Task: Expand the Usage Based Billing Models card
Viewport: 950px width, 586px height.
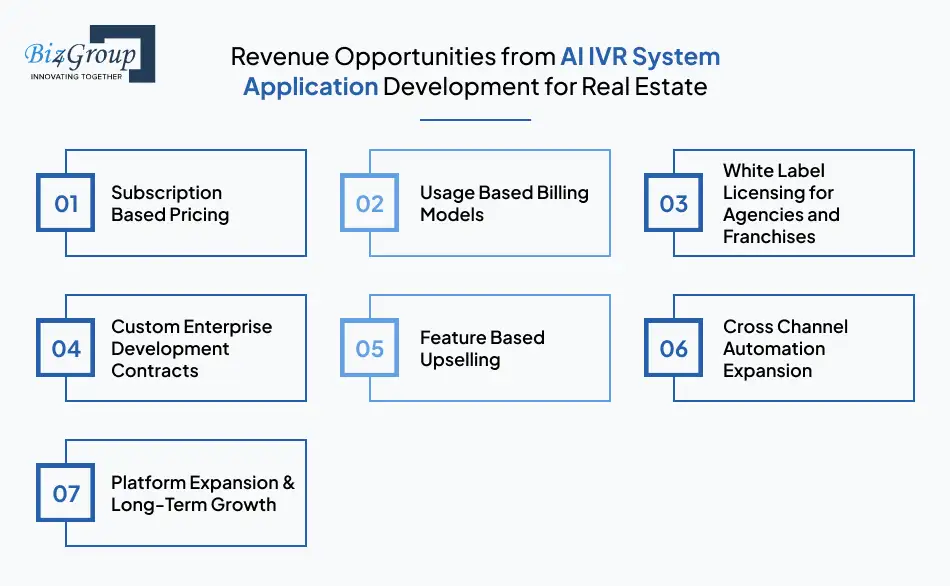Action: [490, 203]
